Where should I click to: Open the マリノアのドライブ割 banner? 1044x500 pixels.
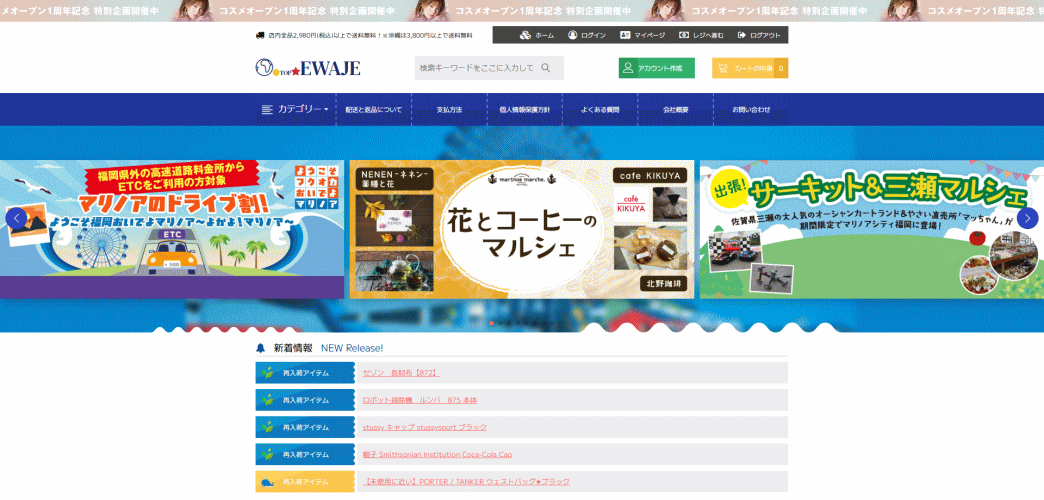coord(172,229)
